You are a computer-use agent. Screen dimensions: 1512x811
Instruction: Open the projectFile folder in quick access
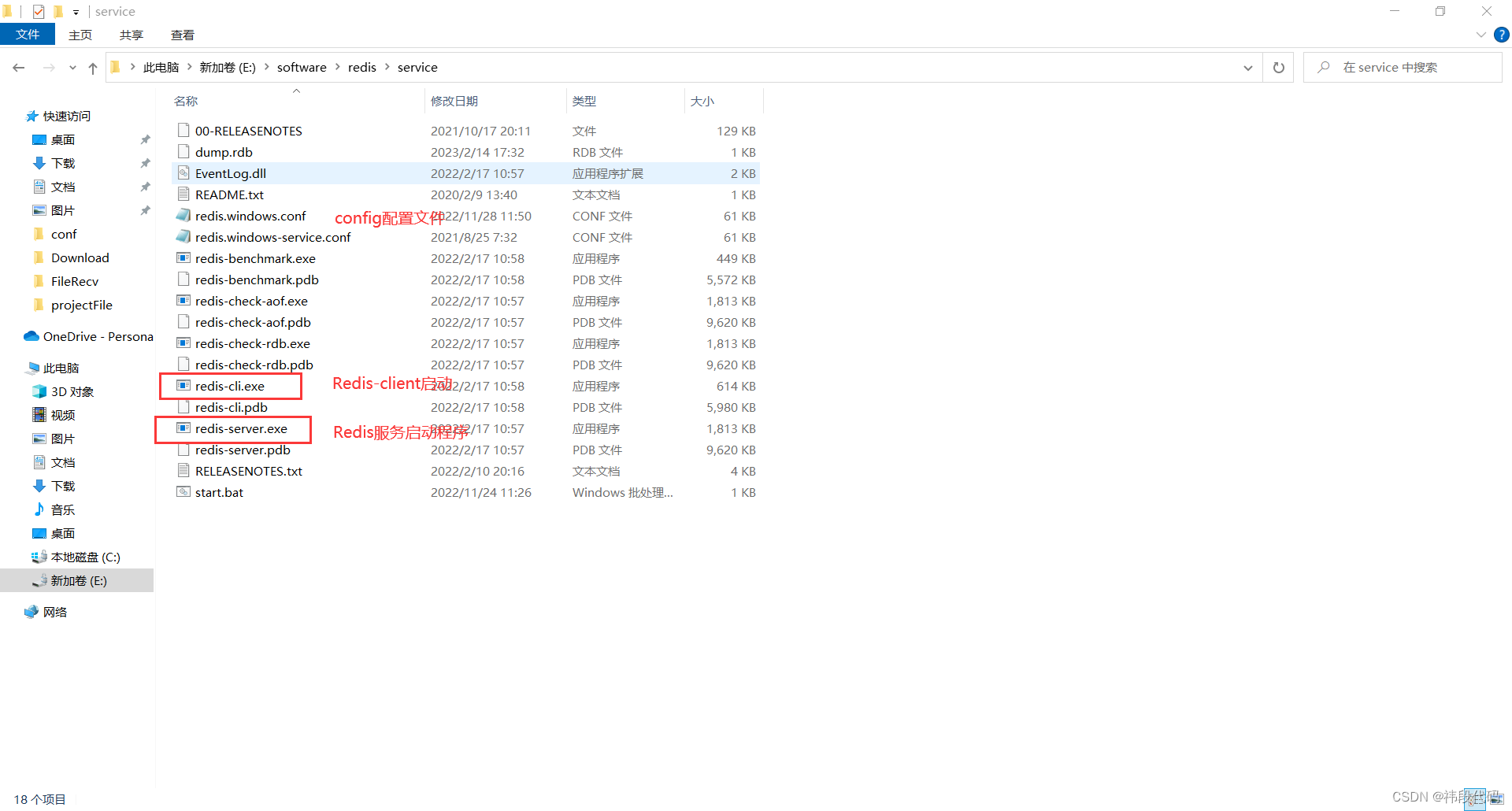click(x=81, y=305)
